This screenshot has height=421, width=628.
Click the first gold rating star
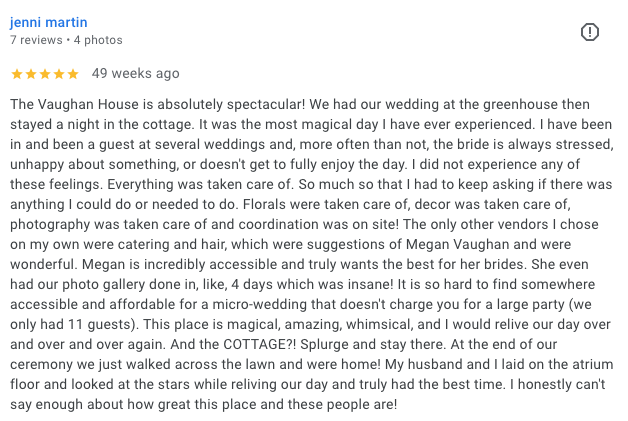(x=17, y=74)
